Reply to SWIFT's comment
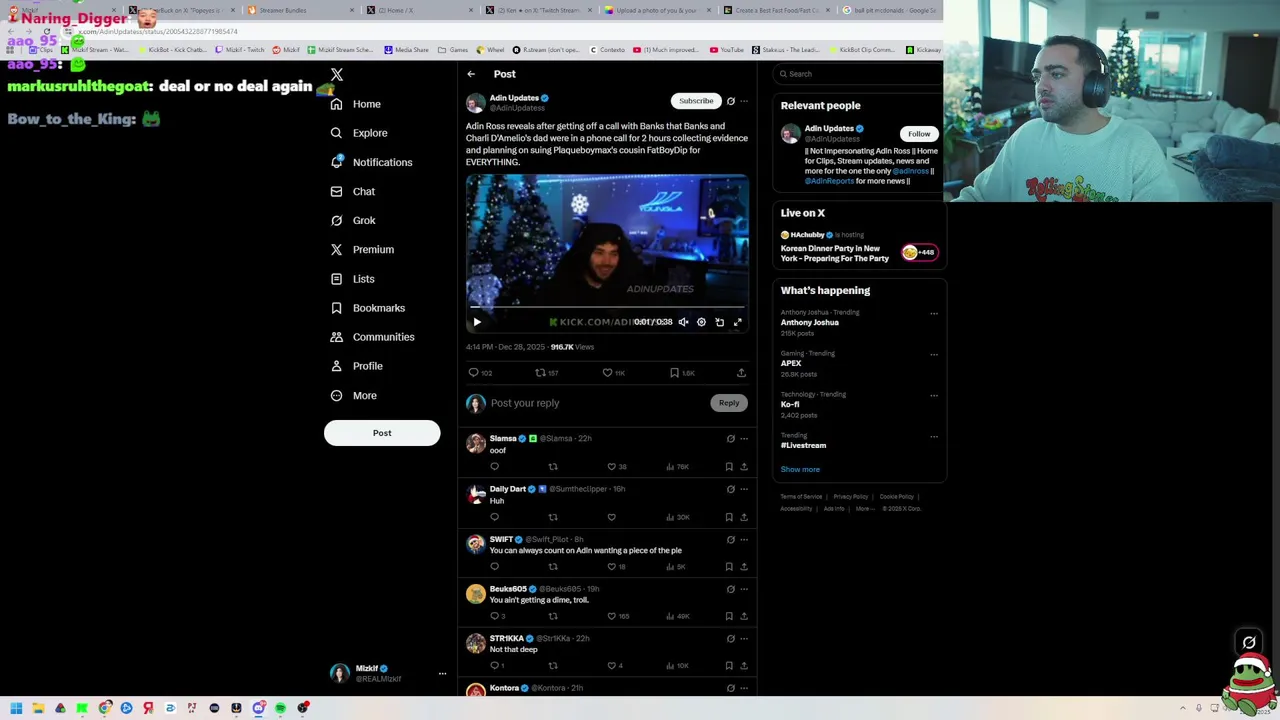 (494, 567)
